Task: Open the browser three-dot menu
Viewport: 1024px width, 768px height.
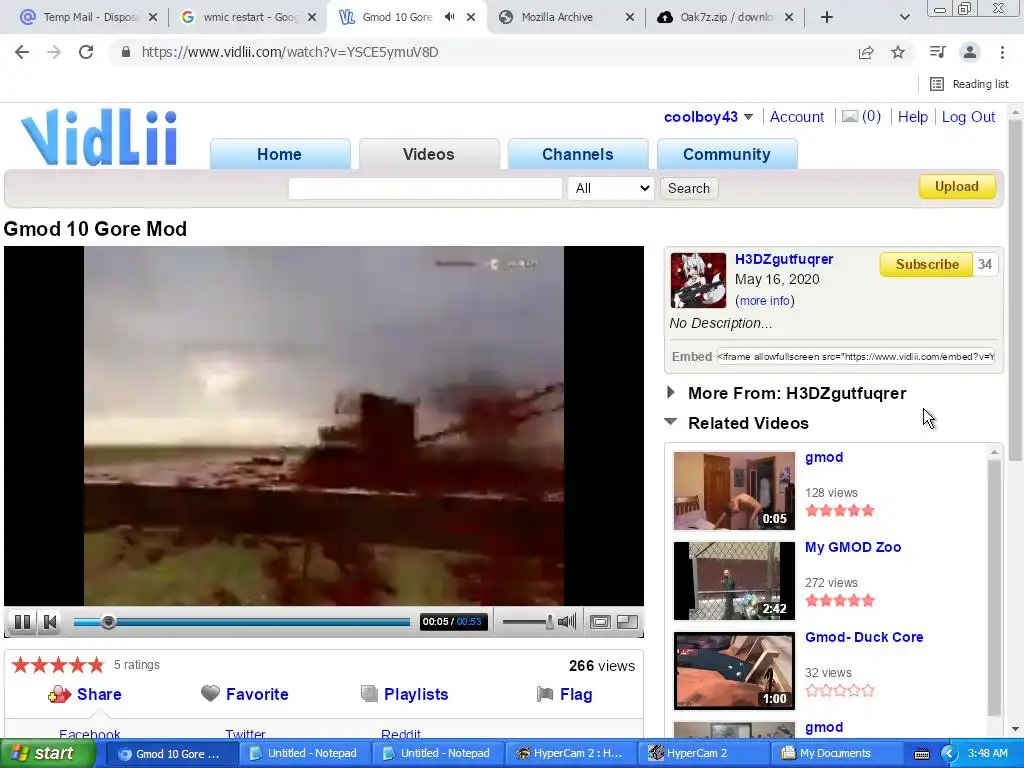Action: 1002,52
